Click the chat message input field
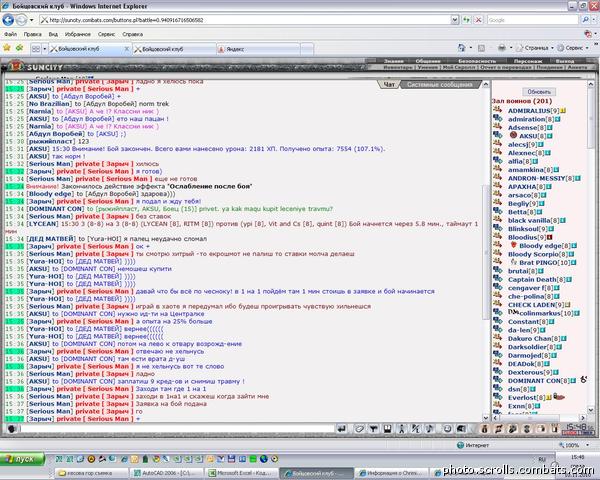Screen dimensions: 600x480 click(x=177, y=429)
